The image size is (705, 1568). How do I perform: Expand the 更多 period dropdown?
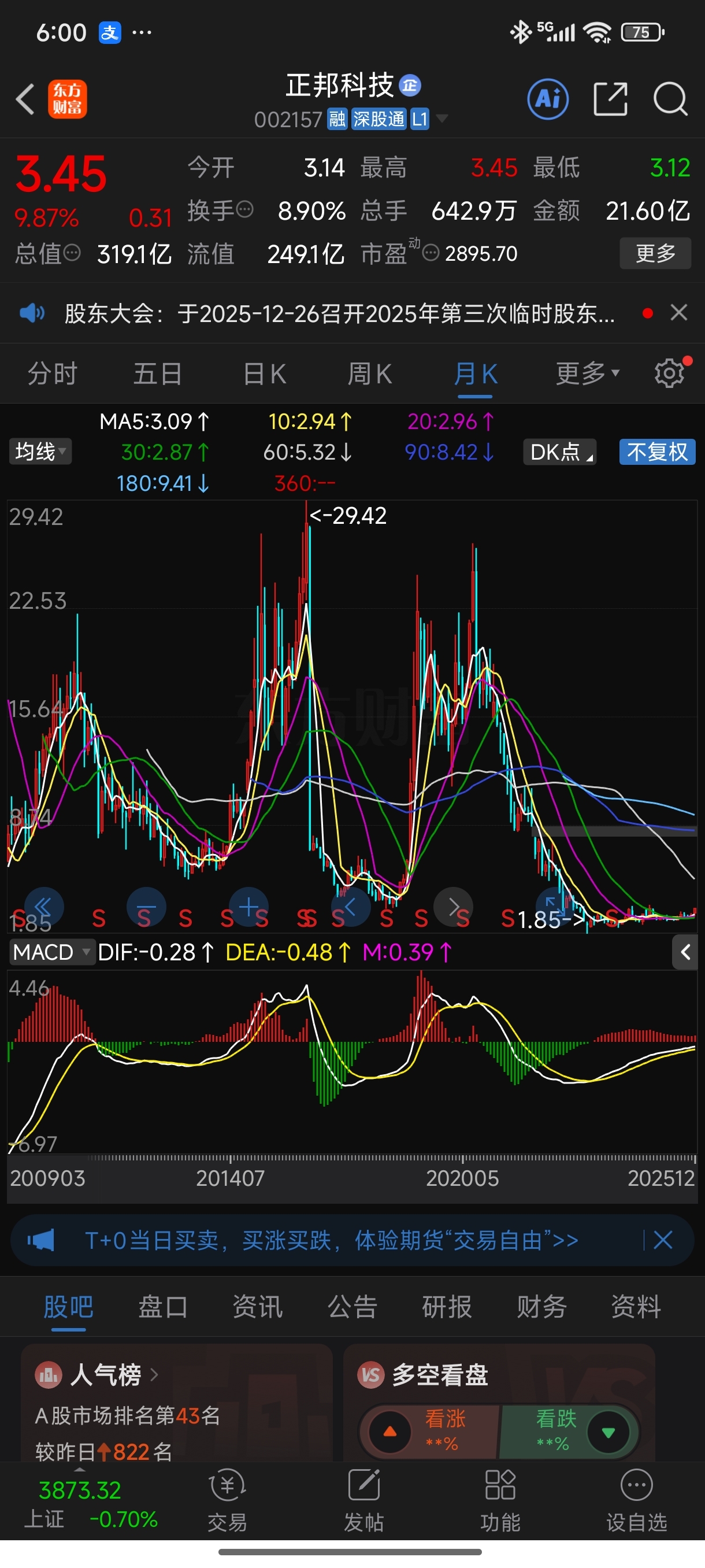pyautogui.click(x=587, y=372)
